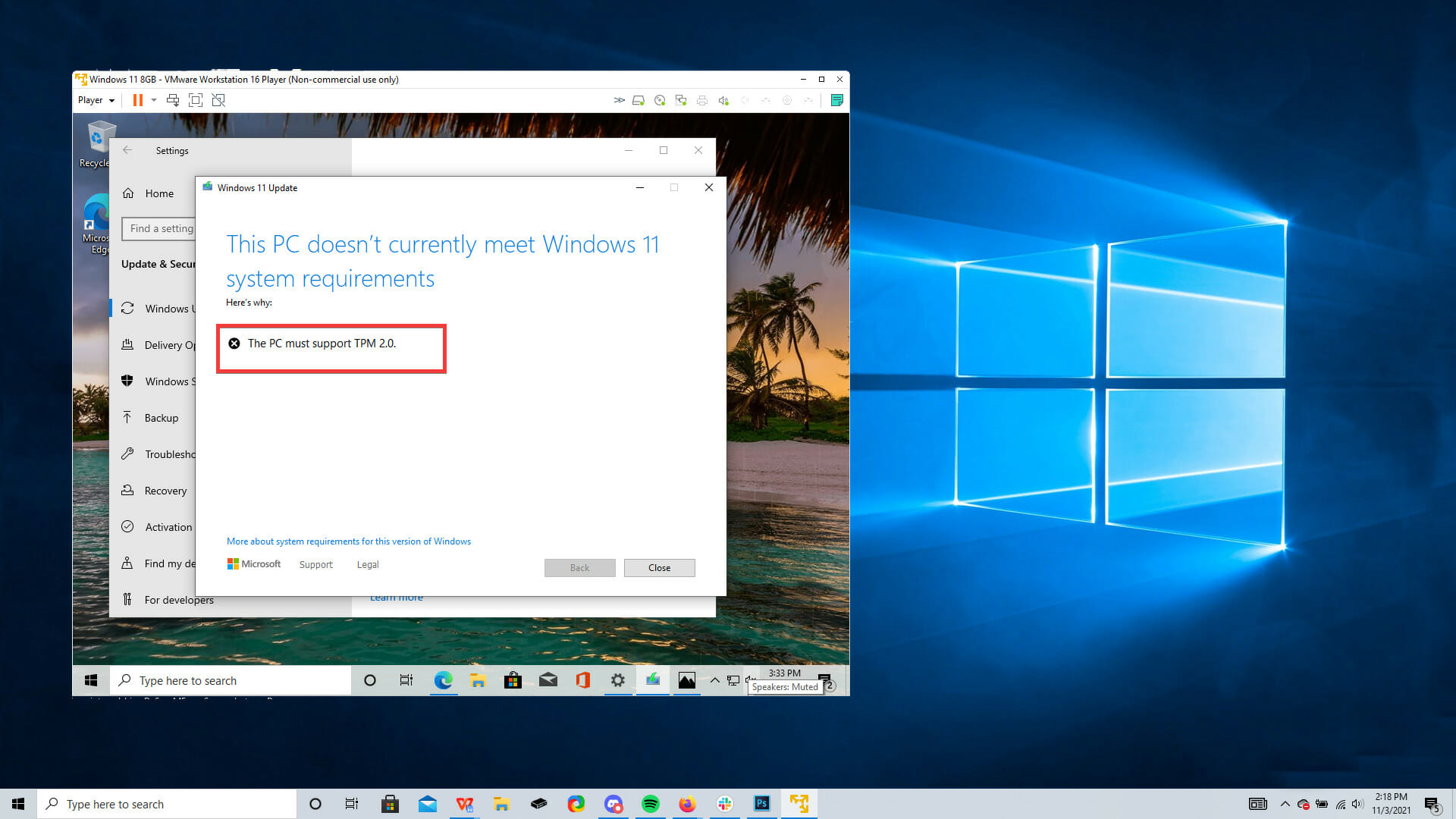Image resolution: width=1456 pixels, height=819 pixels.
Task: Click the virtual sound adapter icon
Action: [x=723, y=99]
